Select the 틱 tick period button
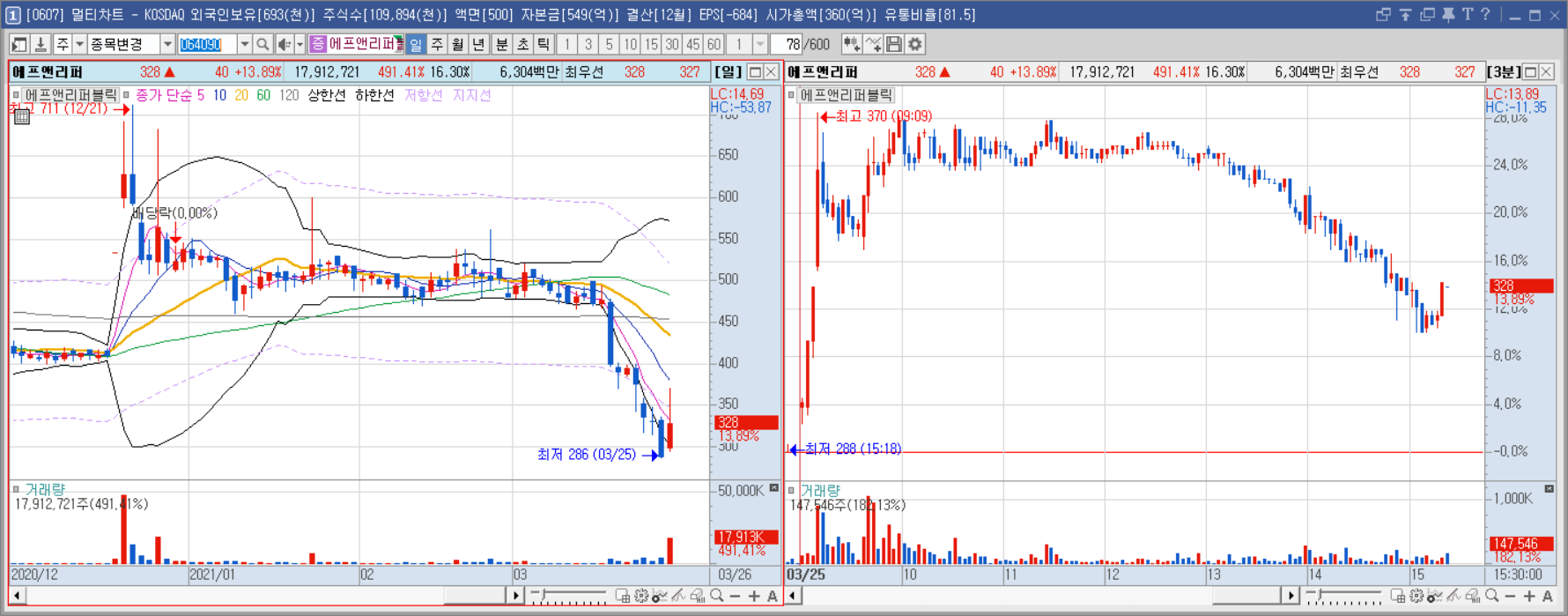This screenshot has height=616, width=1568. click(x=544, y=44)
